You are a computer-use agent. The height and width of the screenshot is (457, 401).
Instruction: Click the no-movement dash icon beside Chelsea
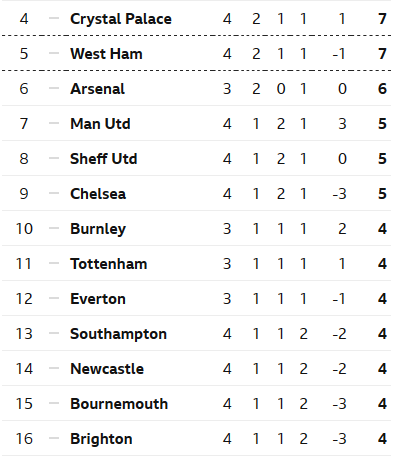point(54,193)
